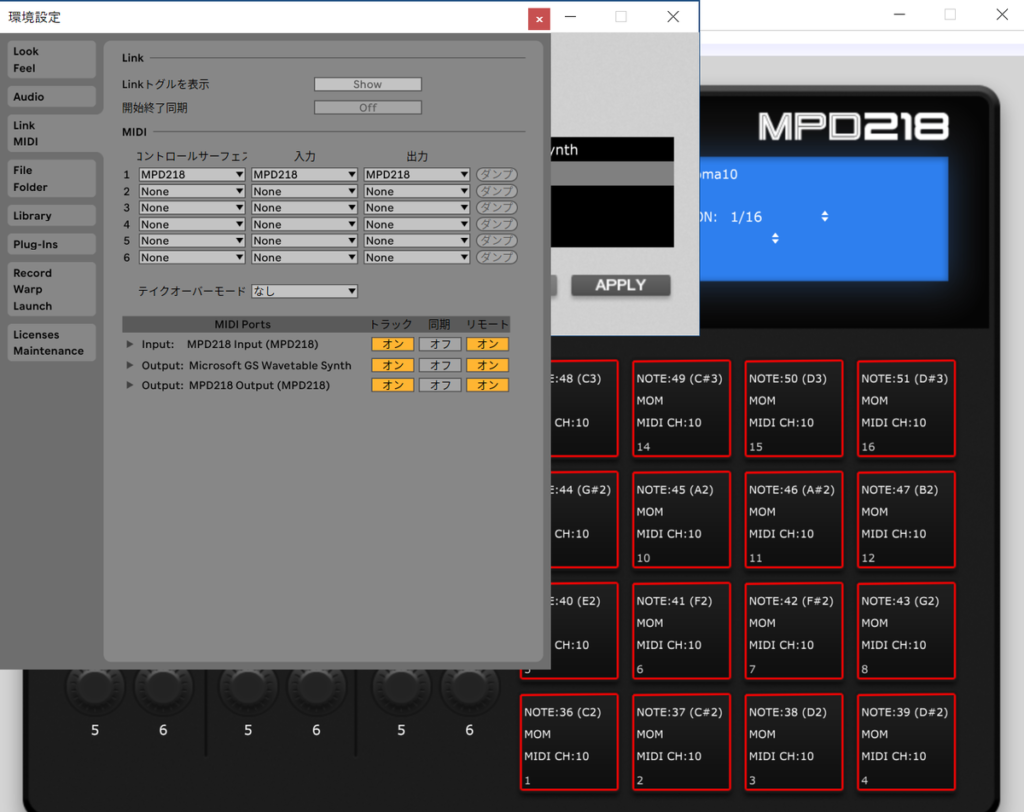Click the Dump button for row 6

pos(497,258)
